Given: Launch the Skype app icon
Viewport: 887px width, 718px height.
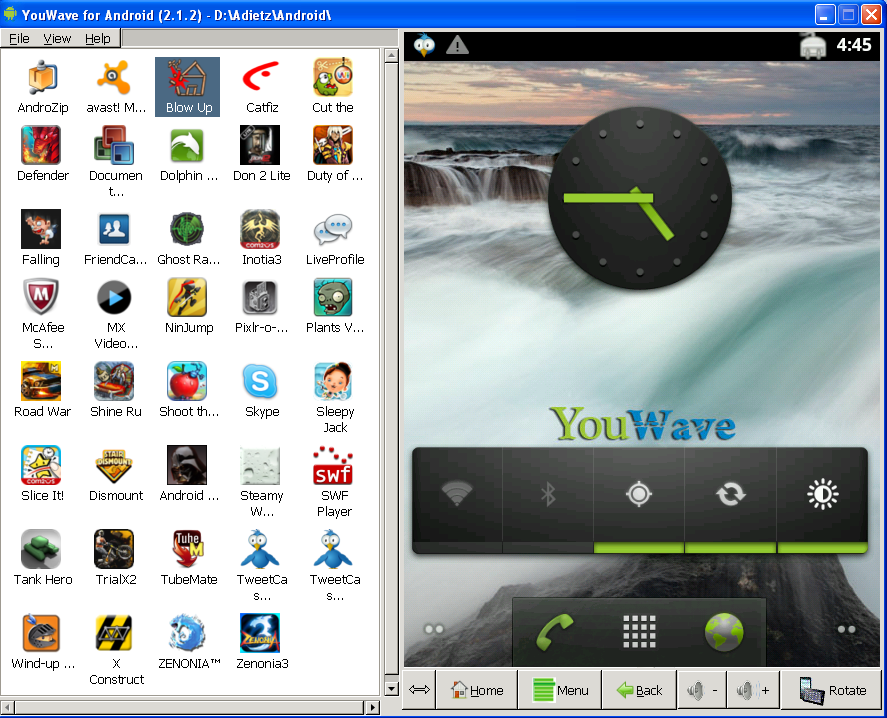Looking at the screenshot, I should (x=260, y=381).
